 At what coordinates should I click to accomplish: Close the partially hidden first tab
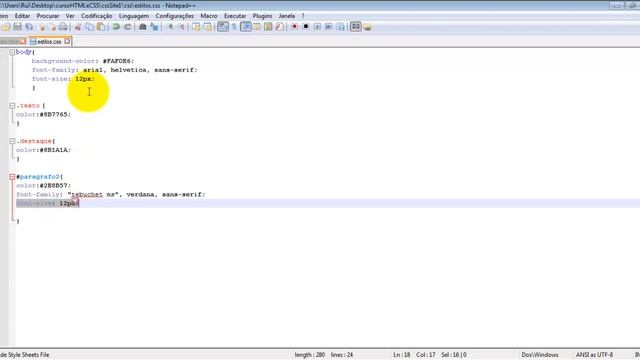(x=23, y=41)
